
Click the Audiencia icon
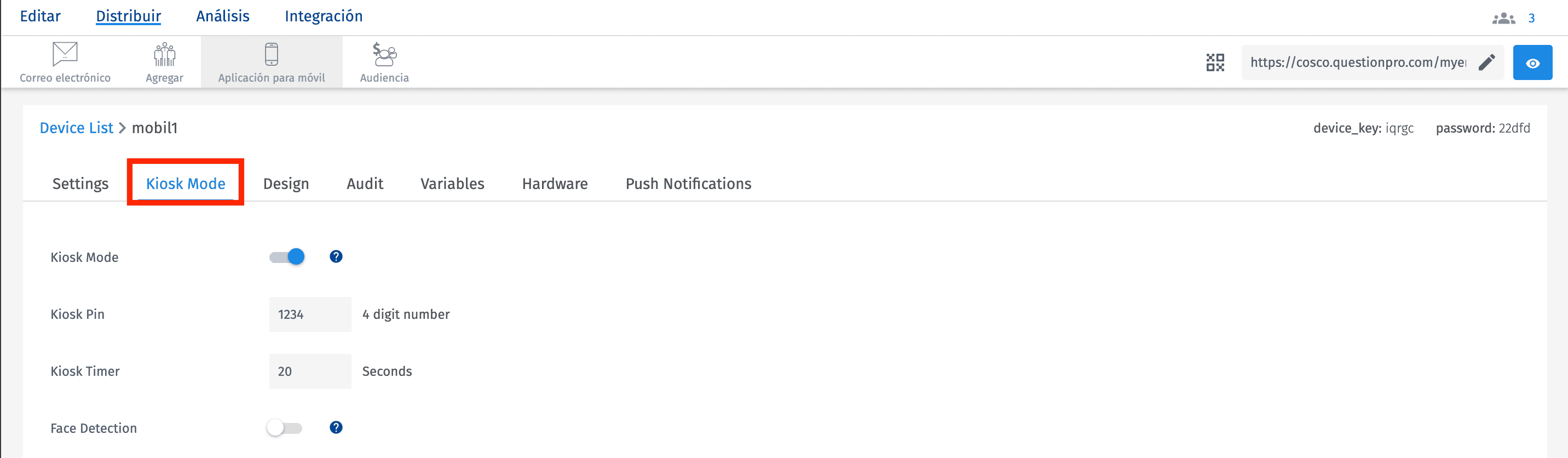pyautogui.click(x=384, y=54)
